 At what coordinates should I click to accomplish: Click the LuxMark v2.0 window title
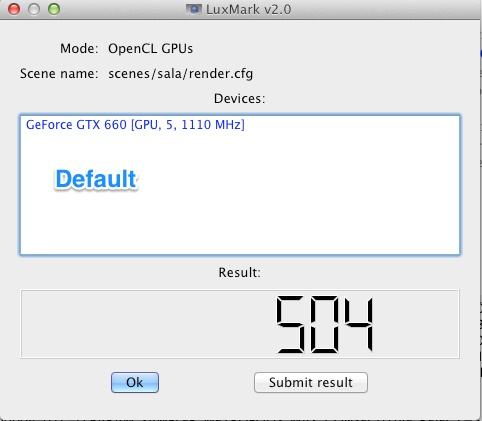click(249, 9)
